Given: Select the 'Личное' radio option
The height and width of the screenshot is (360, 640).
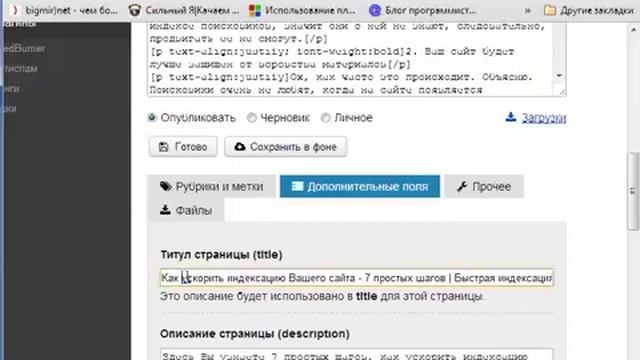Looking at the screenshot, I should click(x=325, y=118).
